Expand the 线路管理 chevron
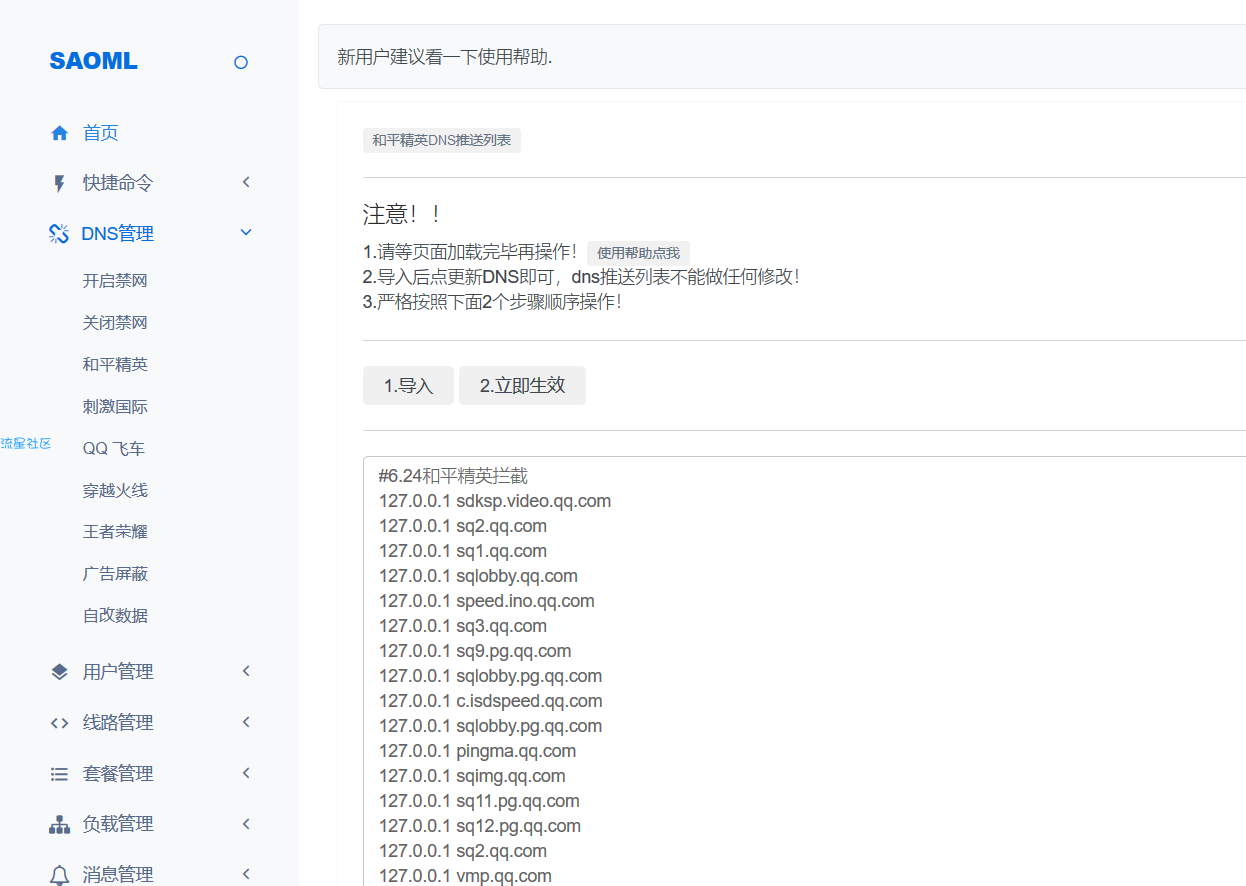 pos(246,722)
